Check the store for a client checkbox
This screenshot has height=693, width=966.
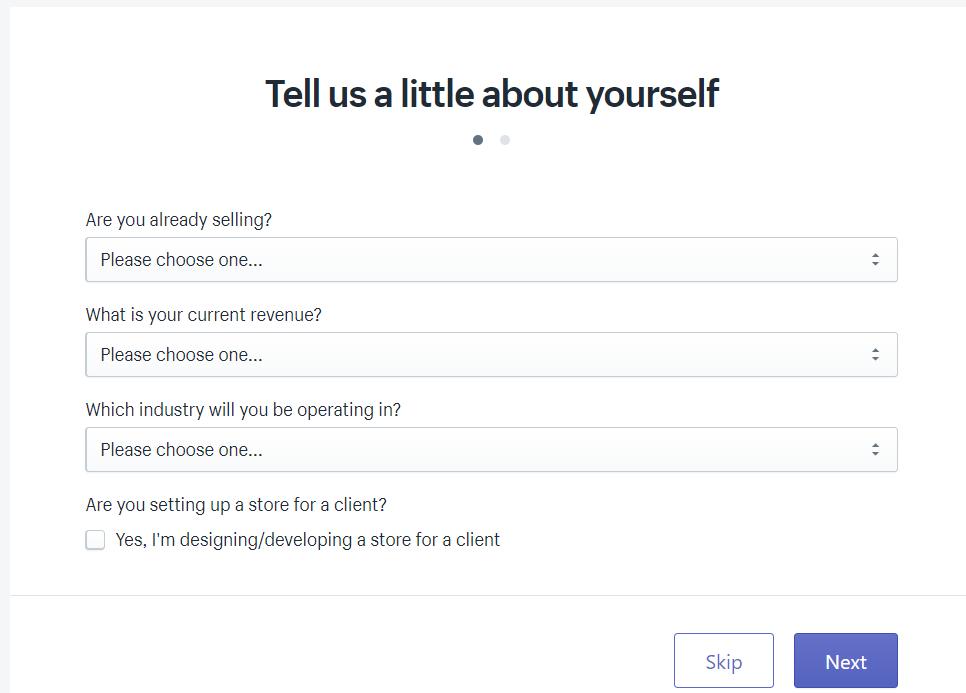(95, 540)
